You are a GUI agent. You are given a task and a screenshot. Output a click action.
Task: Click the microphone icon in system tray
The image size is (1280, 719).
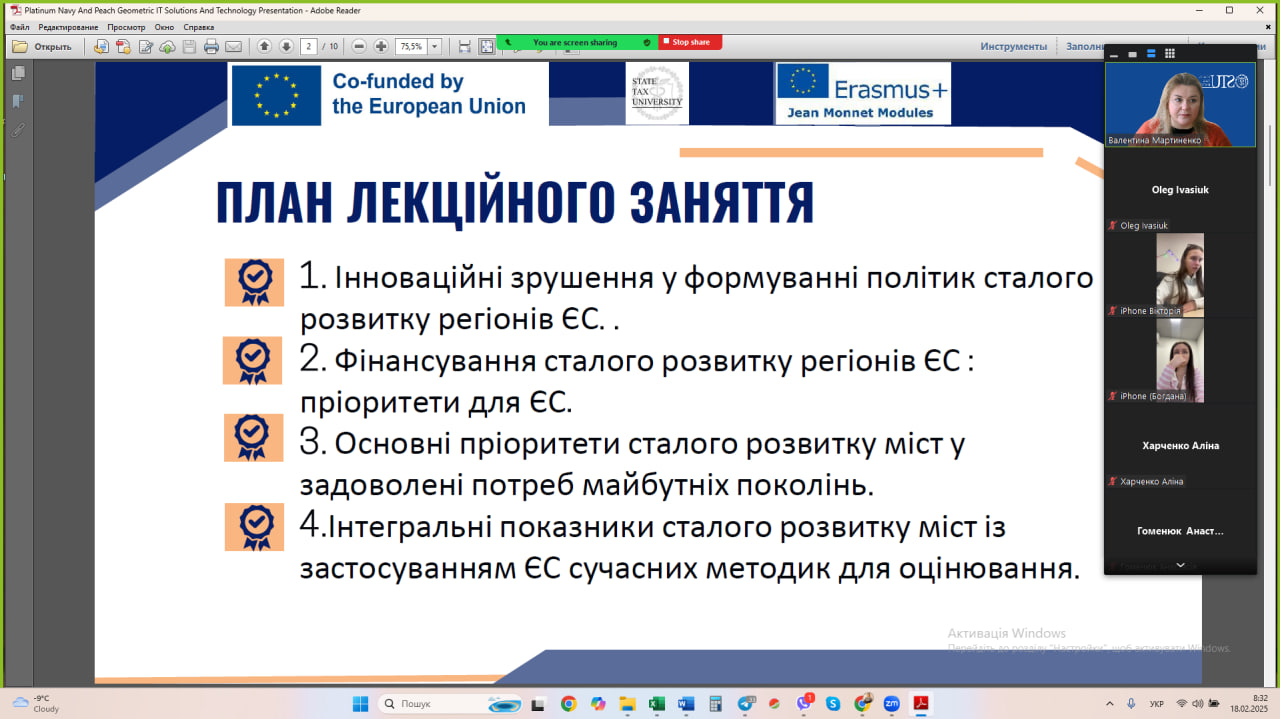pyautogui.click(x=1131, y=704)
